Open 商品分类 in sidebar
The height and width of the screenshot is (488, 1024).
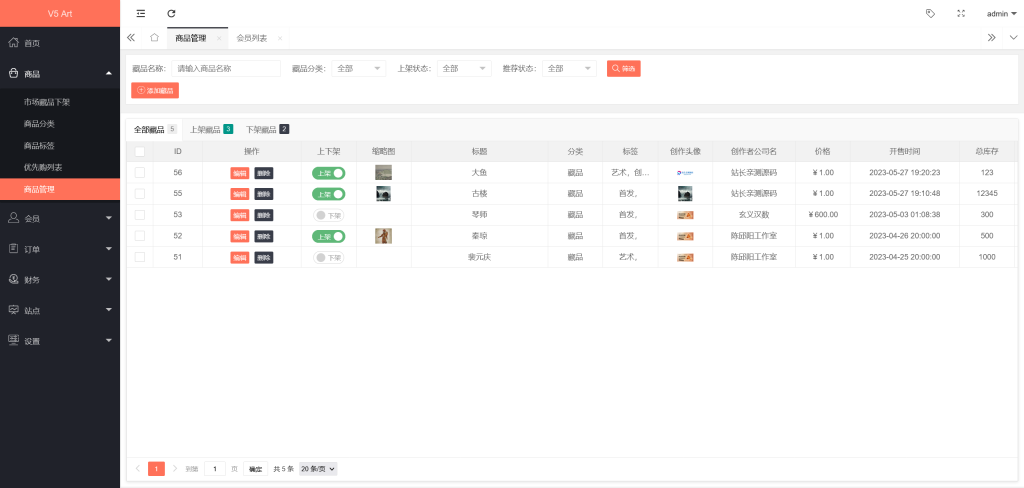(39, 124)
